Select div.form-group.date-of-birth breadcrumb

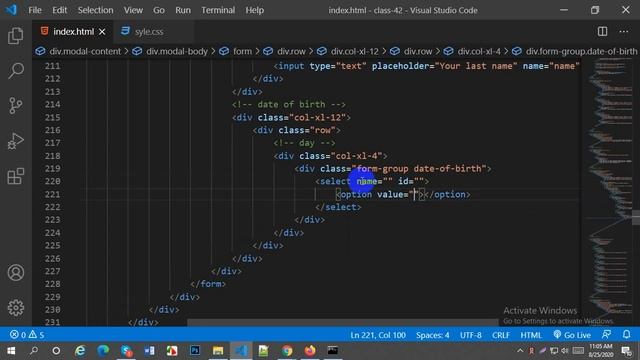click(581, 51)
